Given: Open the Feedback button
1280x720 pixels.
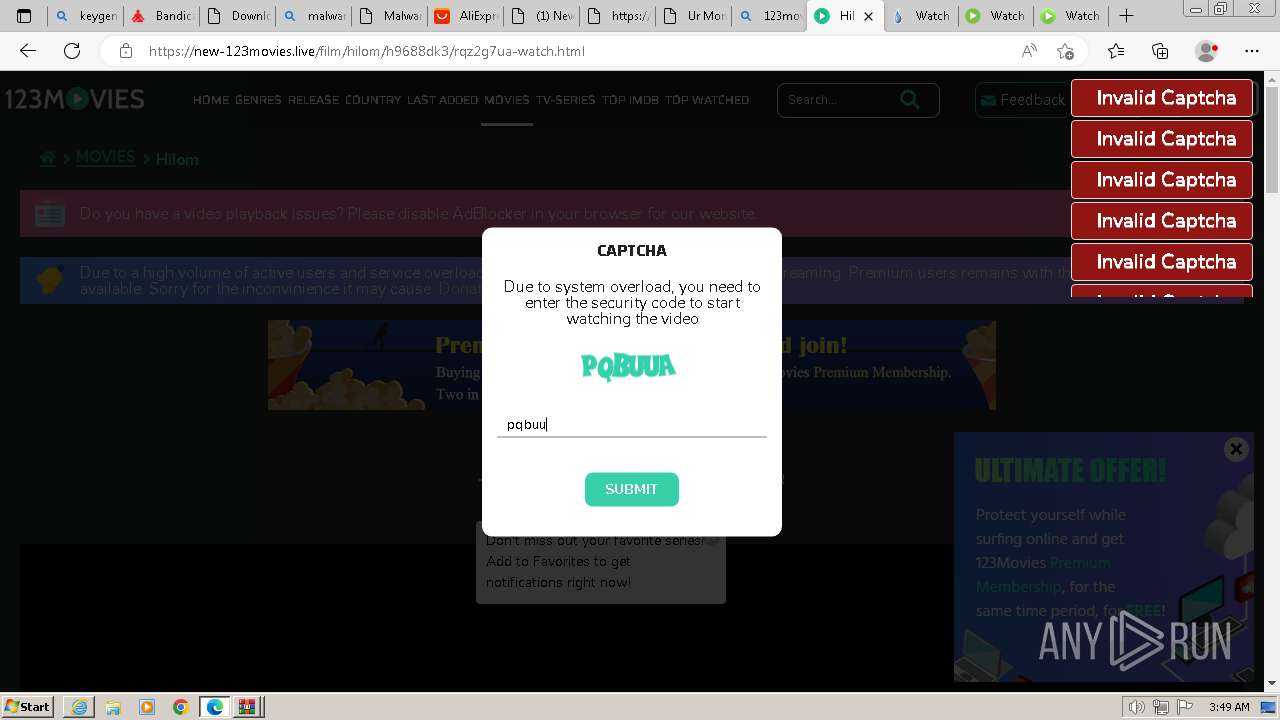Looking at the screenshot, I should coord(1022,100).
